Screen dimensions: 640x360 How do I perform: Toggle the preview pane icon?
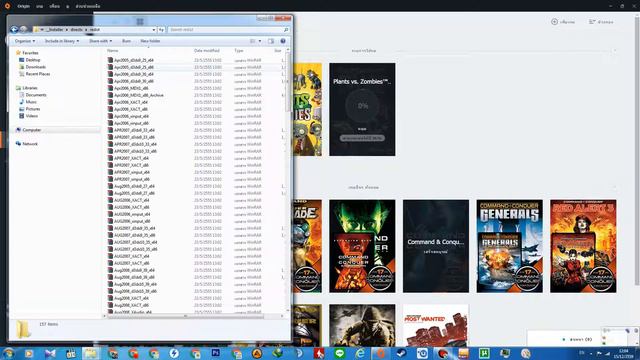click(x=271, y=41)
